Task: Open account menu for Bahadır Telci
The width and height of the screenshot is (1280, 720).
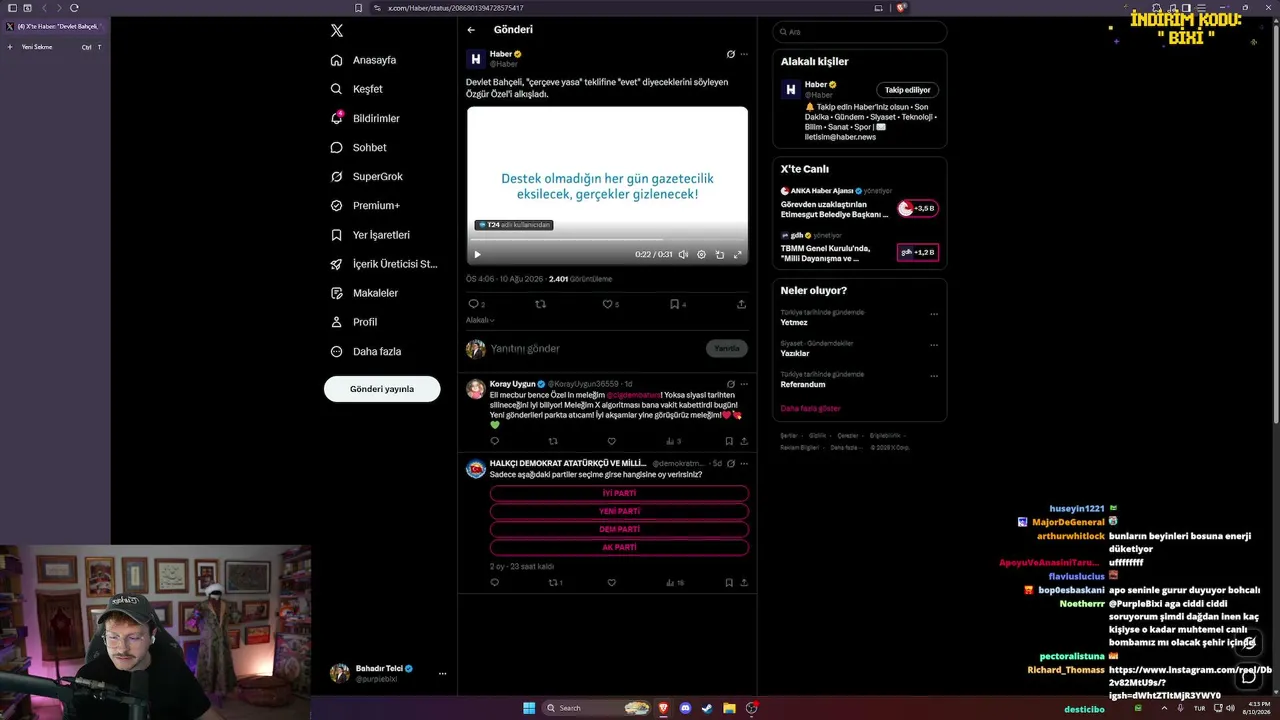Action: click(x=388, y=673)
